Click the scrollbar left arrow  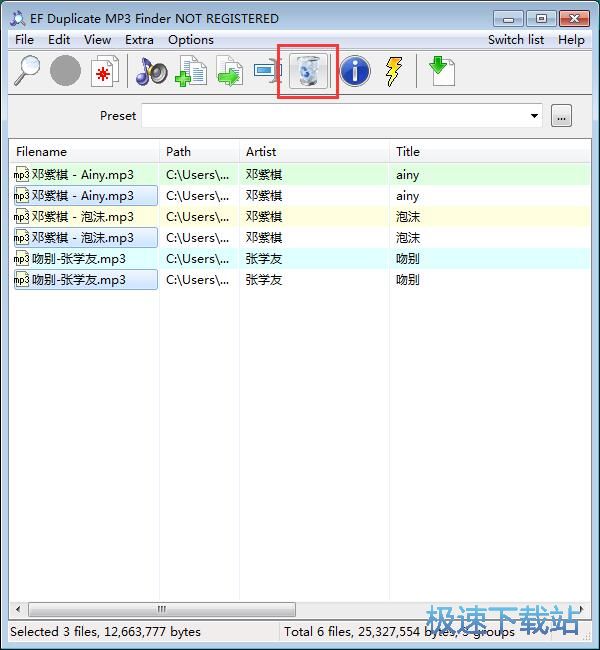click(x=18, y=609)
